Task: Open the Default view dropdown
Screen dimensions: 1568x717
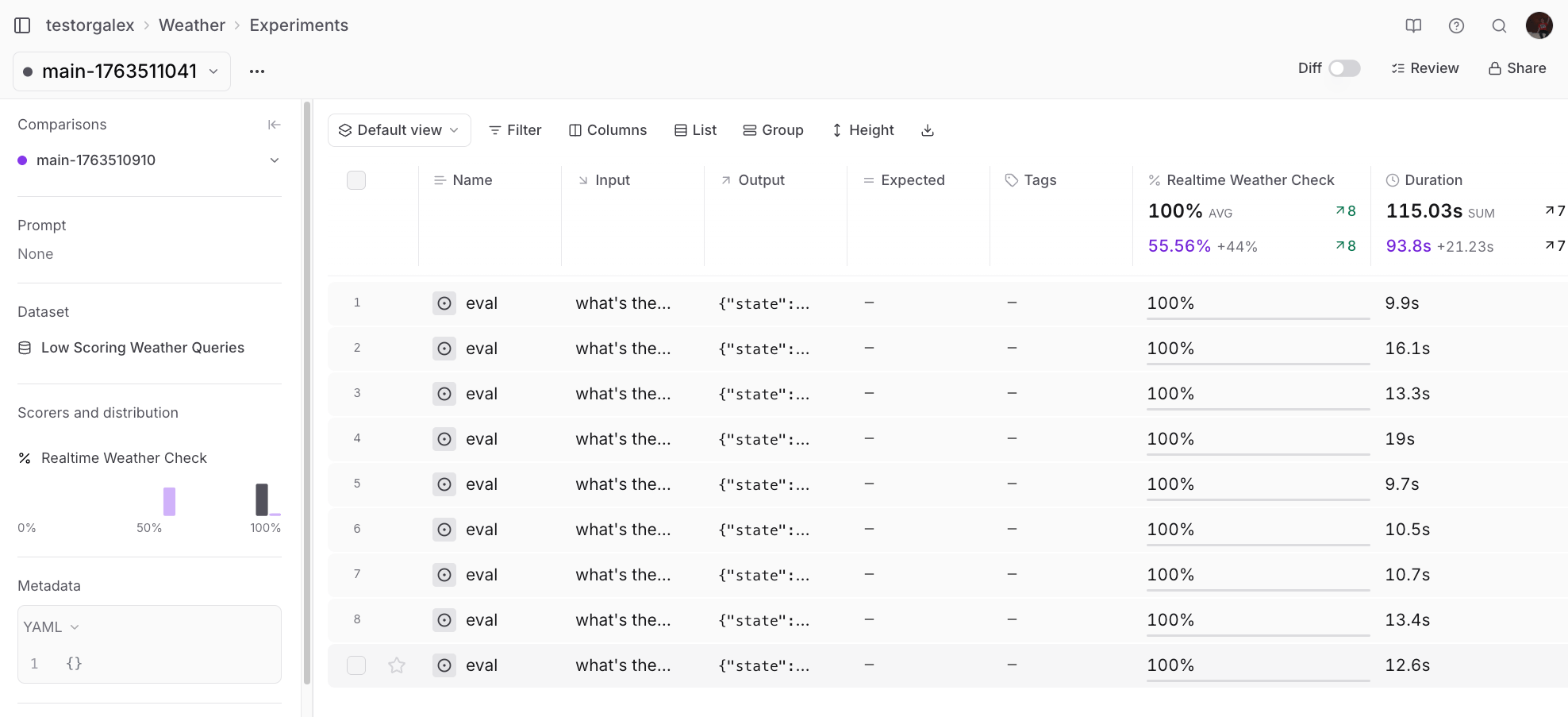Action: coord(399,130)
